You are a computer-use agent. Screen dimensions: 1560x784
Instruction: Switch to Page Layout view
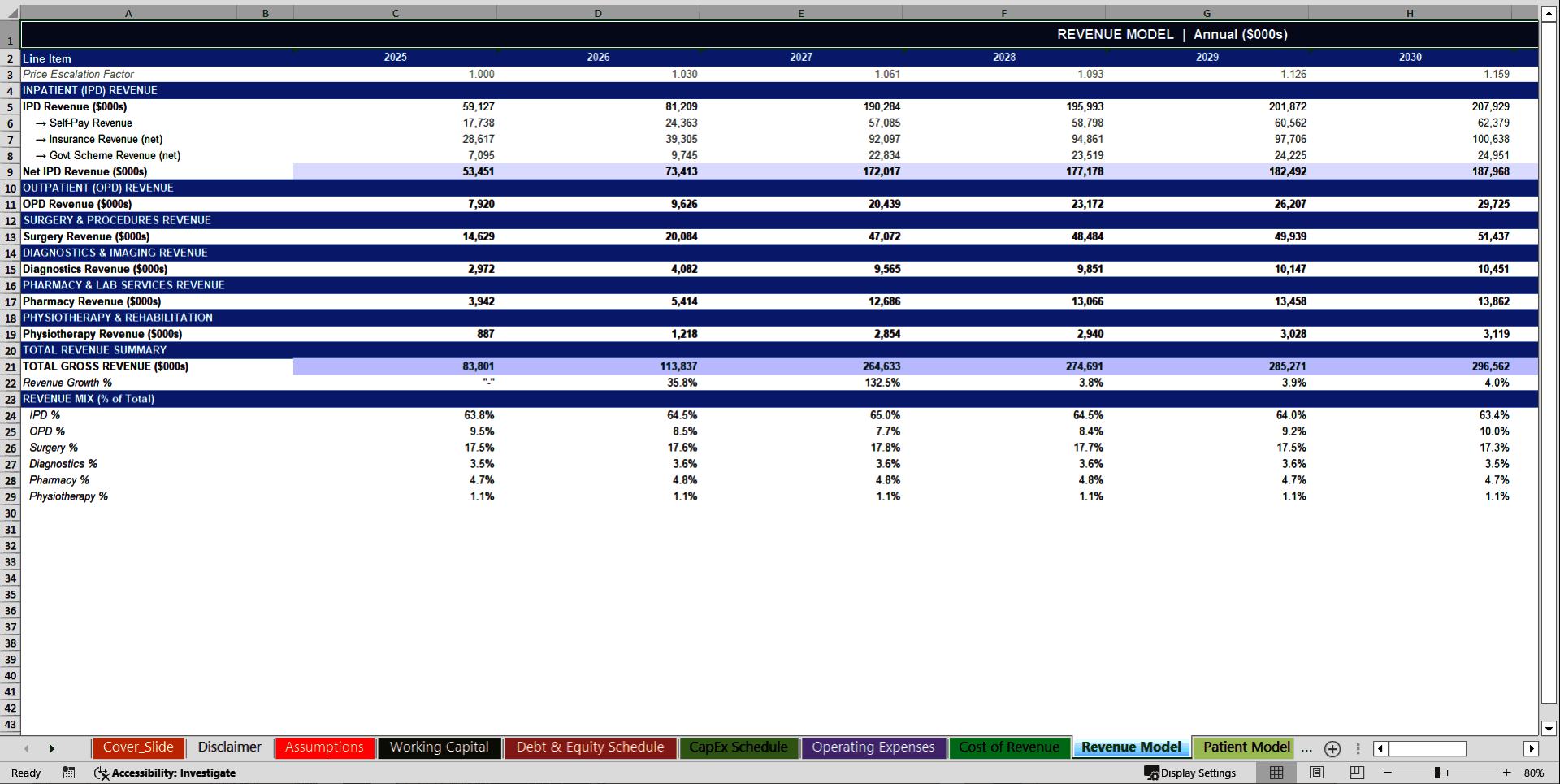(x=1316, y=773)
